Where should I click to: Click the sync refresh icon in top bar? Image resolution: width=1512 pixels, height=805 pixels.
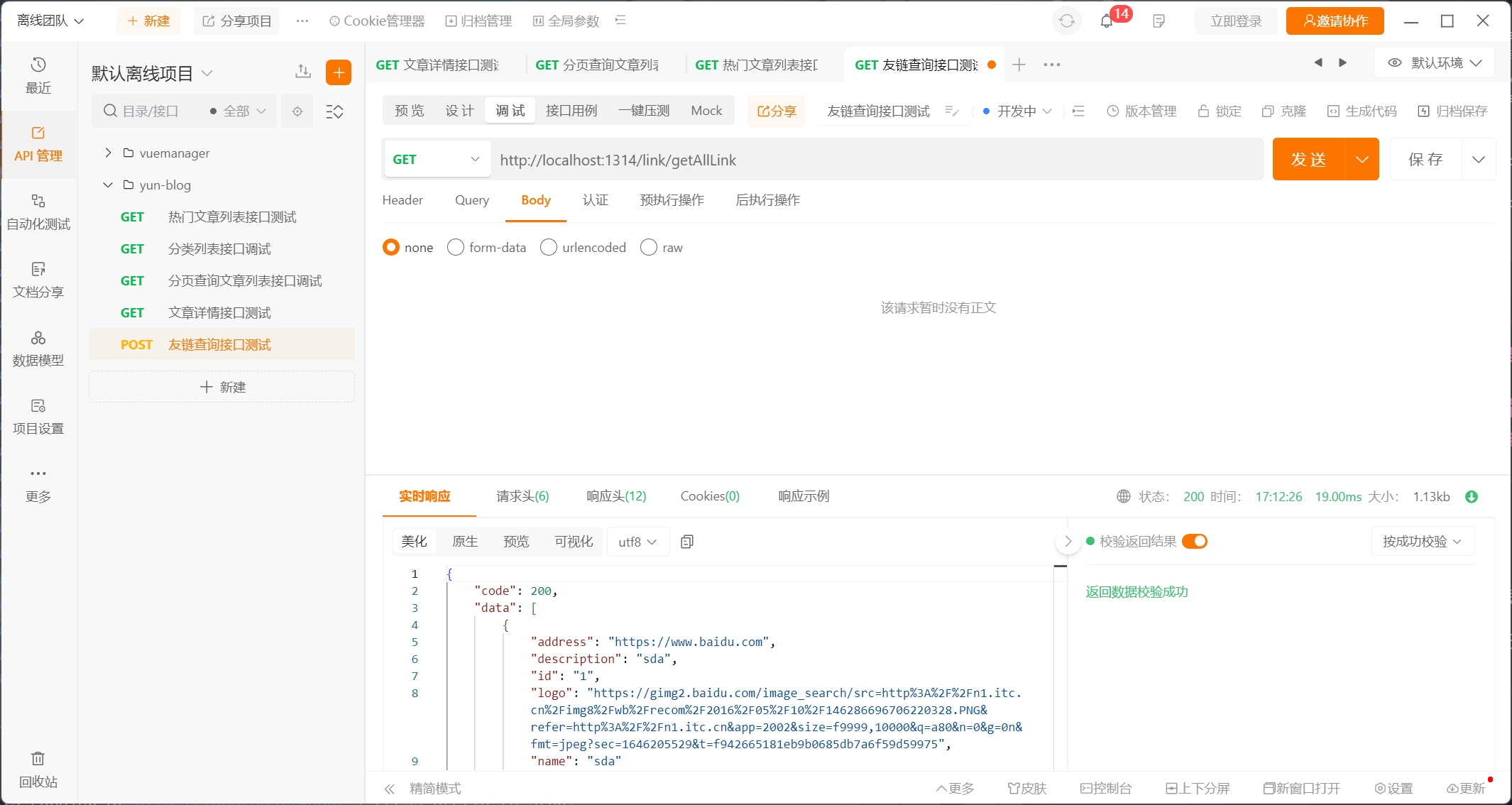(1066, 21)
